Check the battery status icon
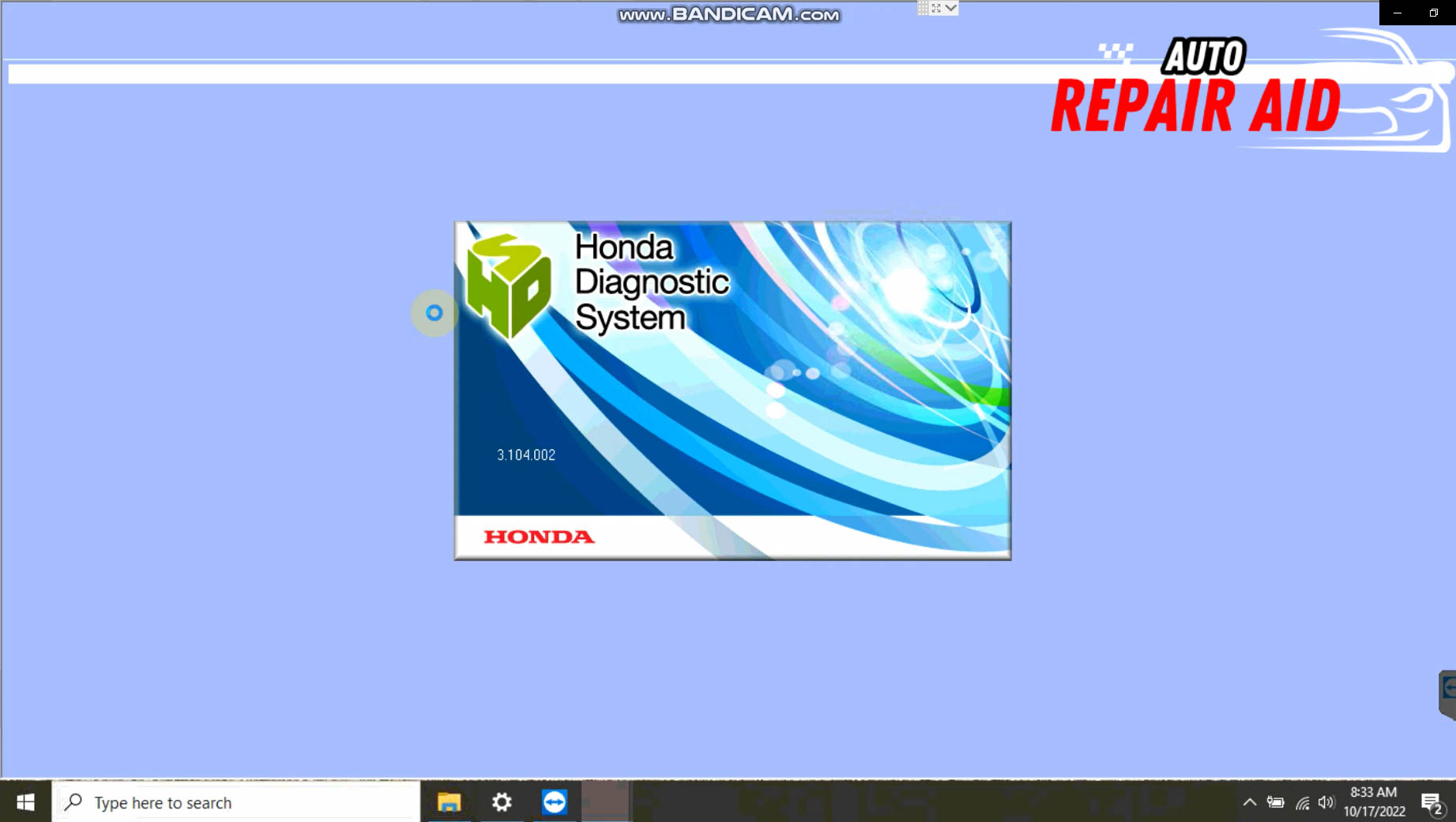Image resolution: width=1456 pixels, height=822 pixels. [x=1275, y=802]
